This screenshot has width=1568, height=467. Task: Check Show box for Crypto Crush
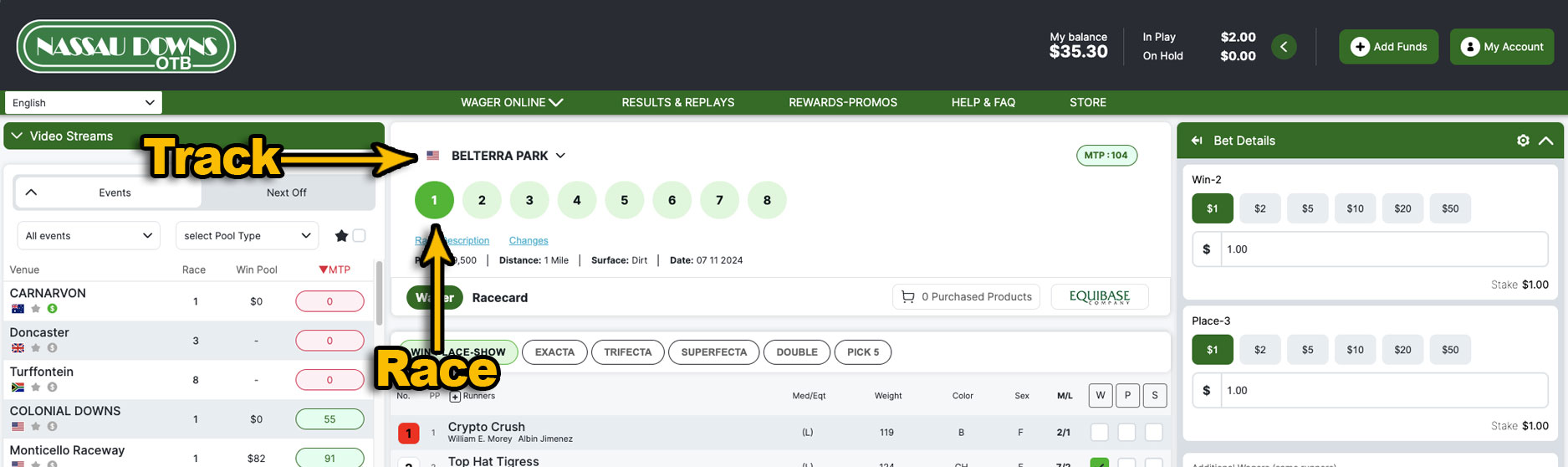[x=1154, y=433]
